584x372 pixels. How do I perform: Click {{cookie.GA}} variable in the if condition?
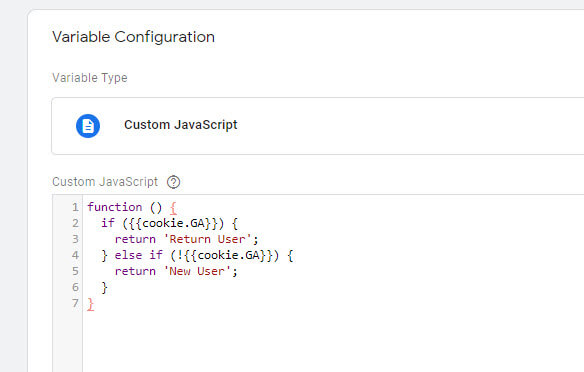[x=173, y=223]
